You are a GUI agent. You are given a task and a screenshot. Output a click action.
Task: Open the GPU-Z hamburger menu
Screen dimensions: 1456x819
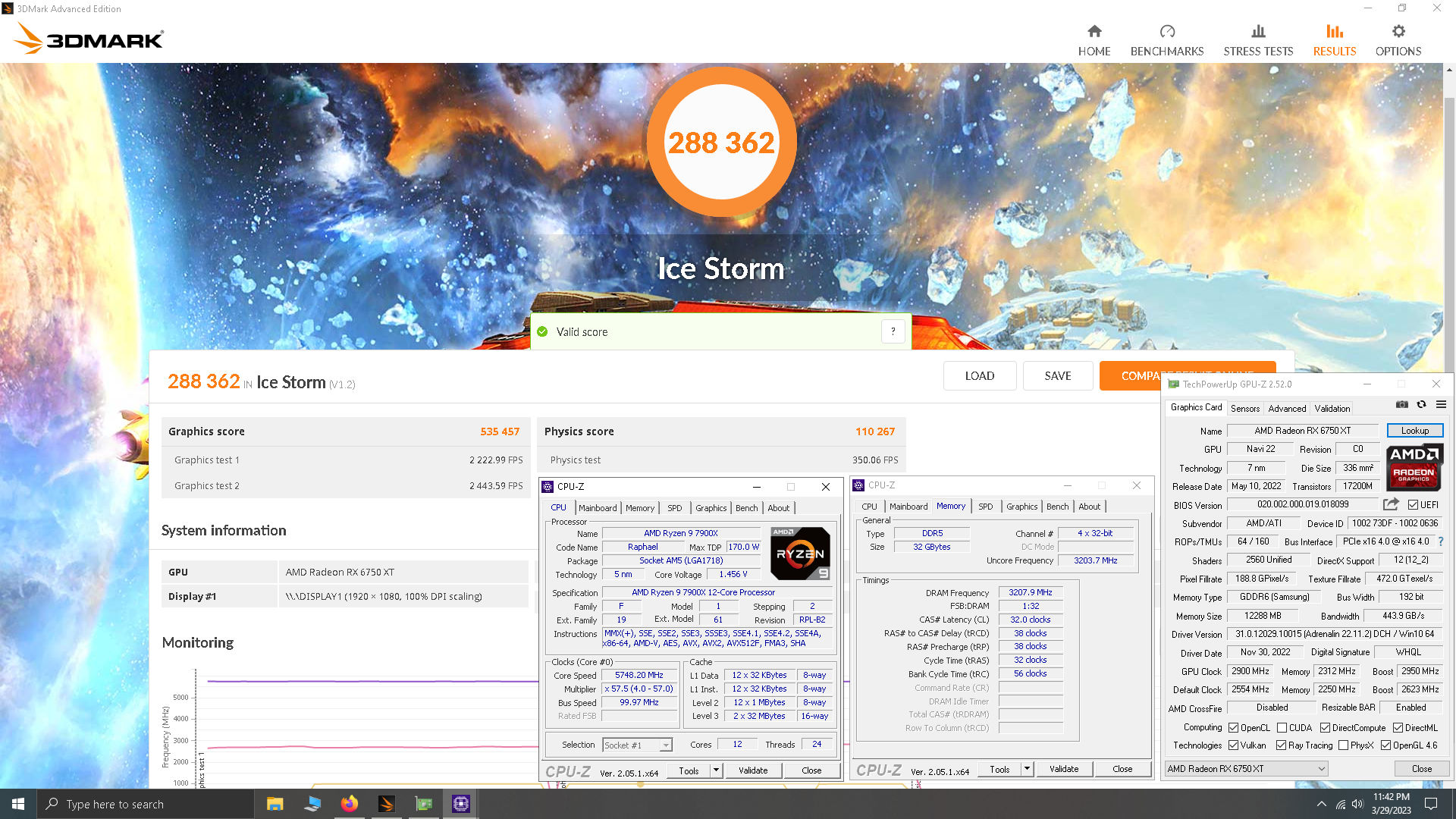pyautogui.click(x=1441, y=404)
